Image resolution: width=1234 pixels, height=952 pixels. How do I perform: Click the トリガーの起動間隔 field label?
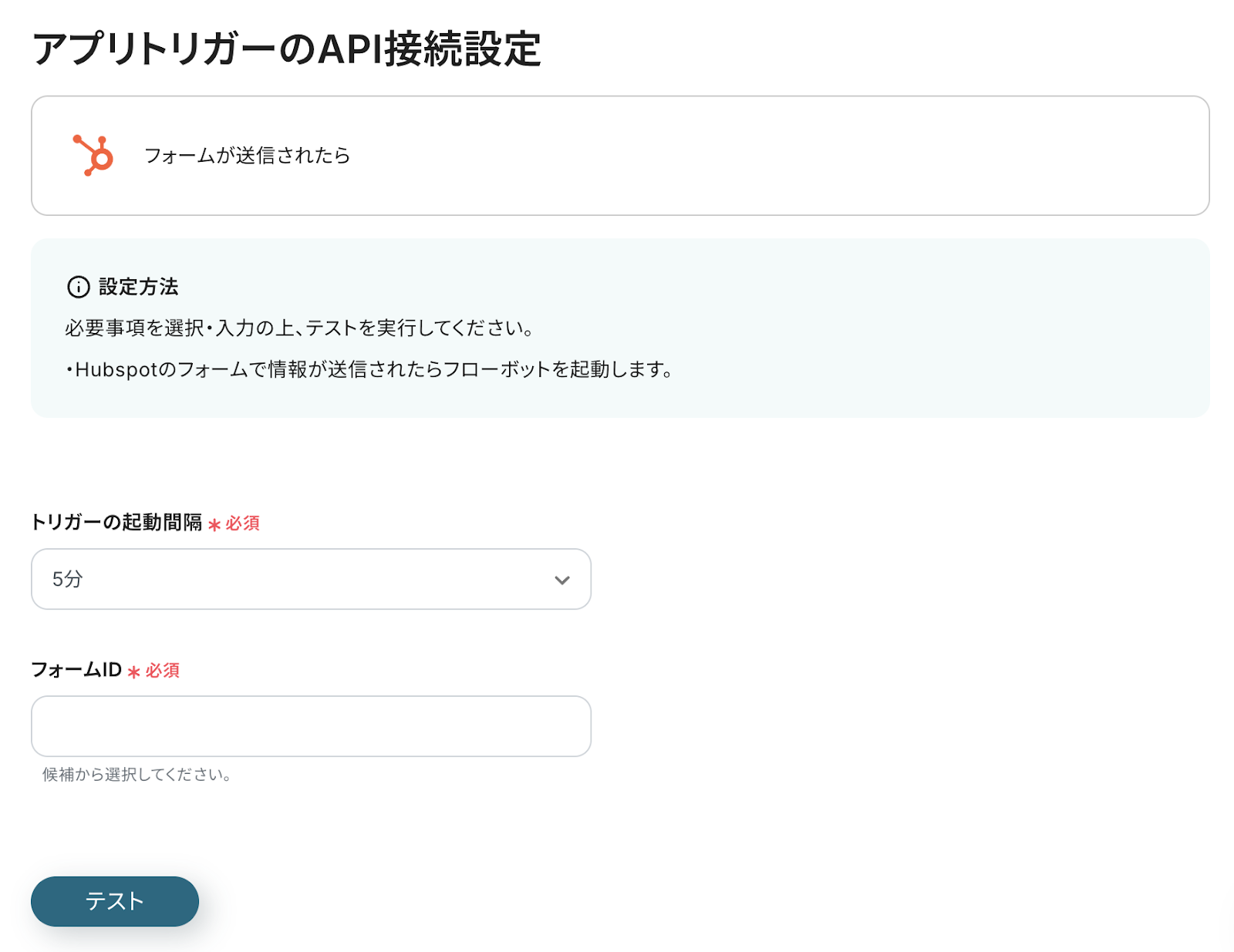click(x=116, y=523)
